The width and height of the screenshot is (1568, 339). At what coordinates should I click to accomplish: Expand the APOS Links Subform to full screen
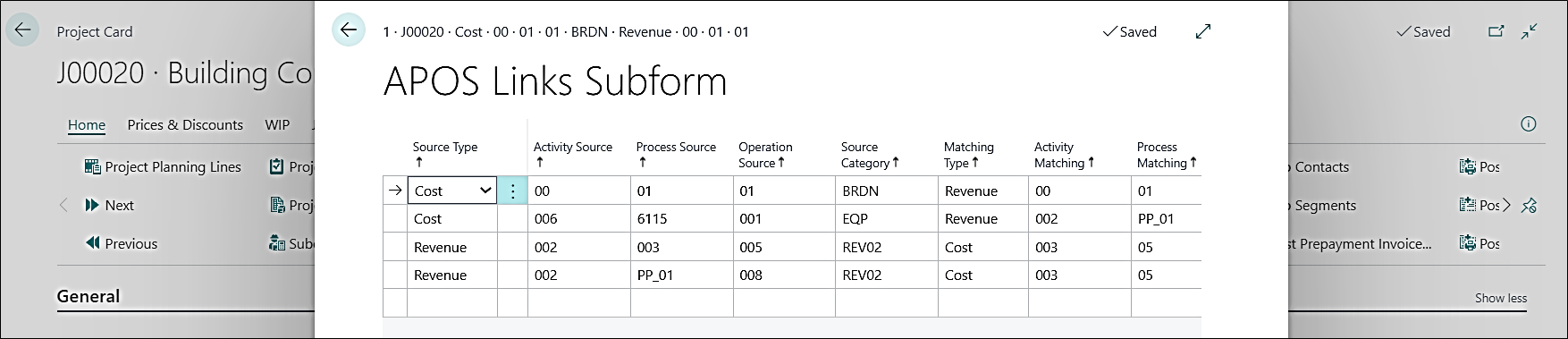1203,31
